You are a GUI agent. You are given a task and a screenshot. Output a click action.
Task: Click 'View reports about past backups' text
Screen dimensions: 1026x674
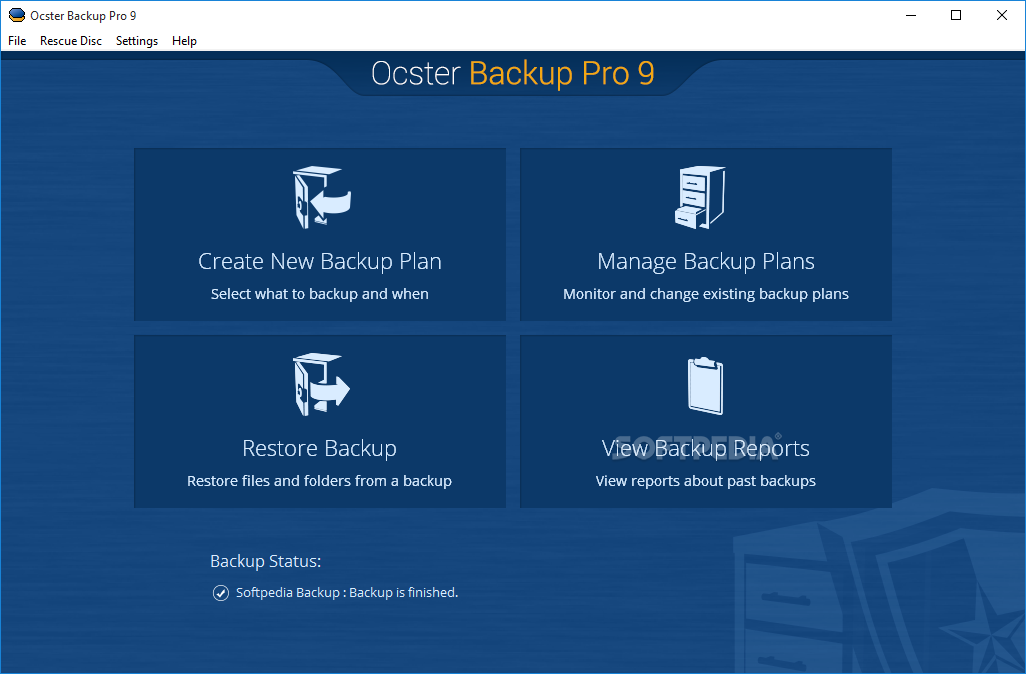pos(705,481)
